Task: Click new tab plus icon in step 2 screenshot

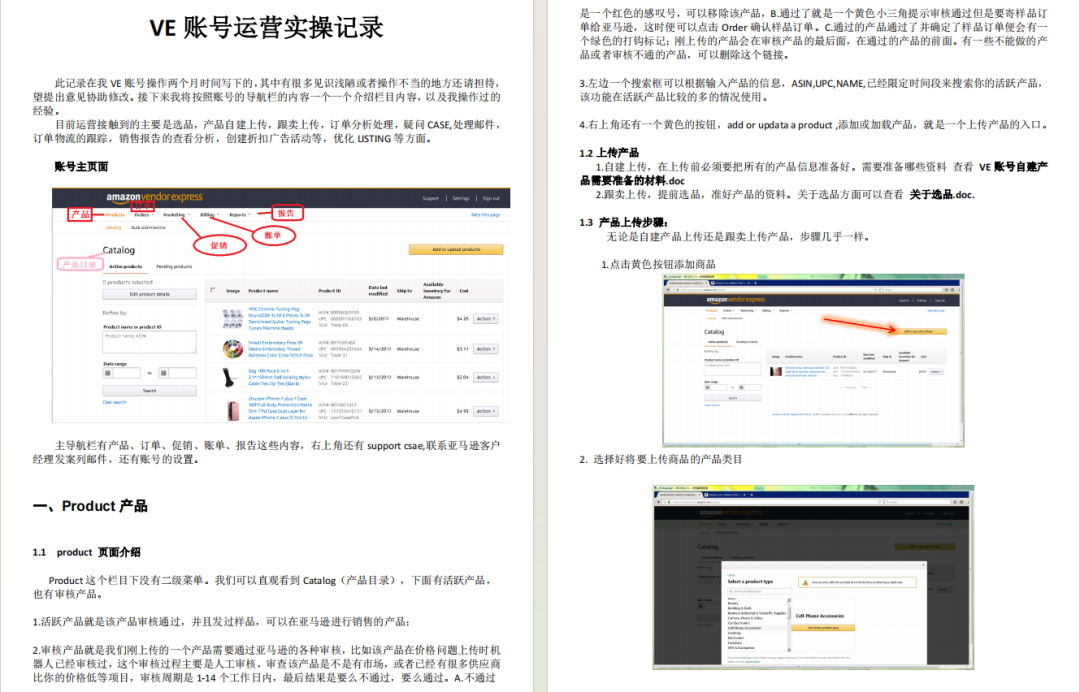Action: click(x=751, y=494)
